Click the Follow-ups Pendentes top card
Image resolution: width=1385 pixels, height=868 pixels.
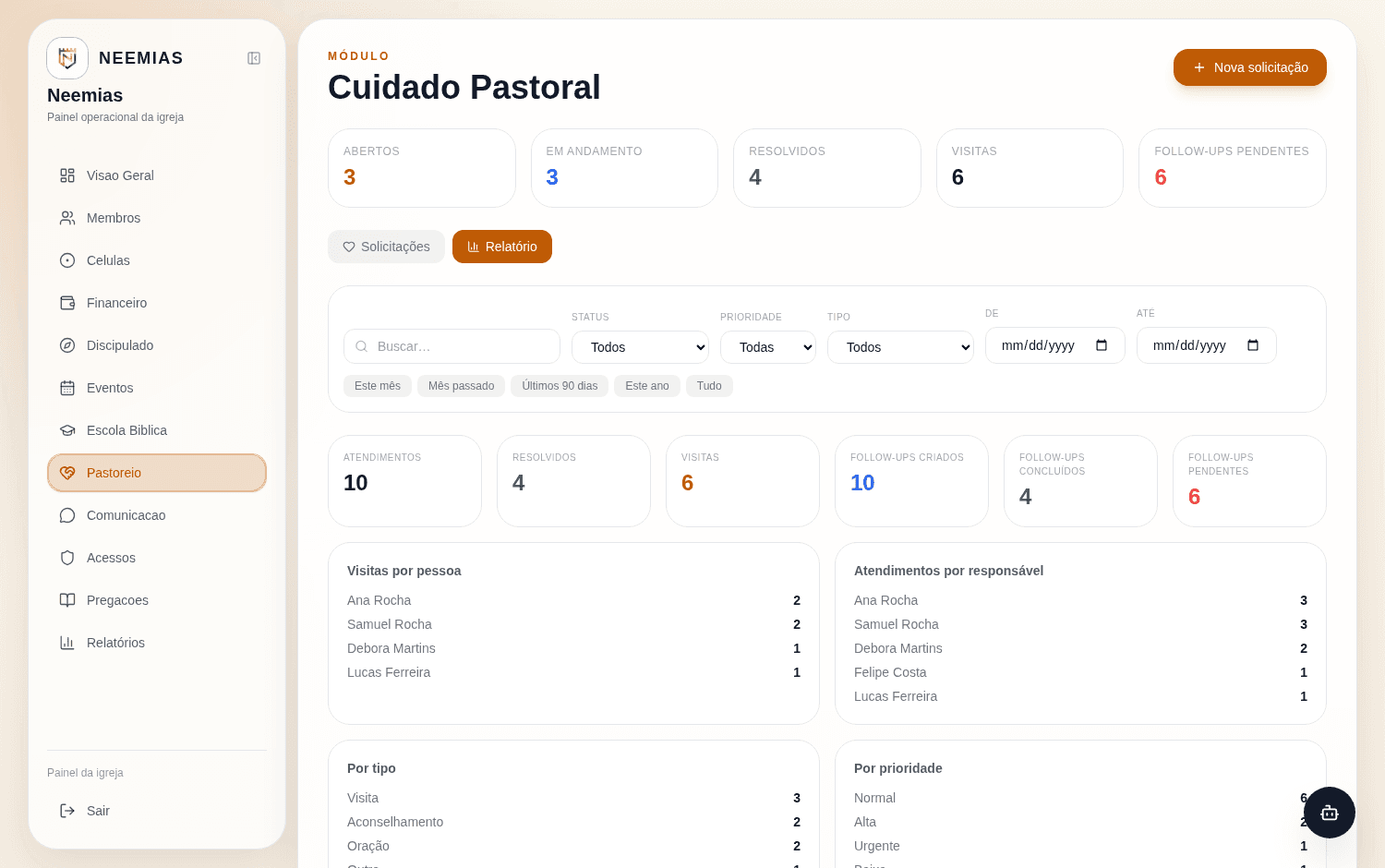[1233, 168]
